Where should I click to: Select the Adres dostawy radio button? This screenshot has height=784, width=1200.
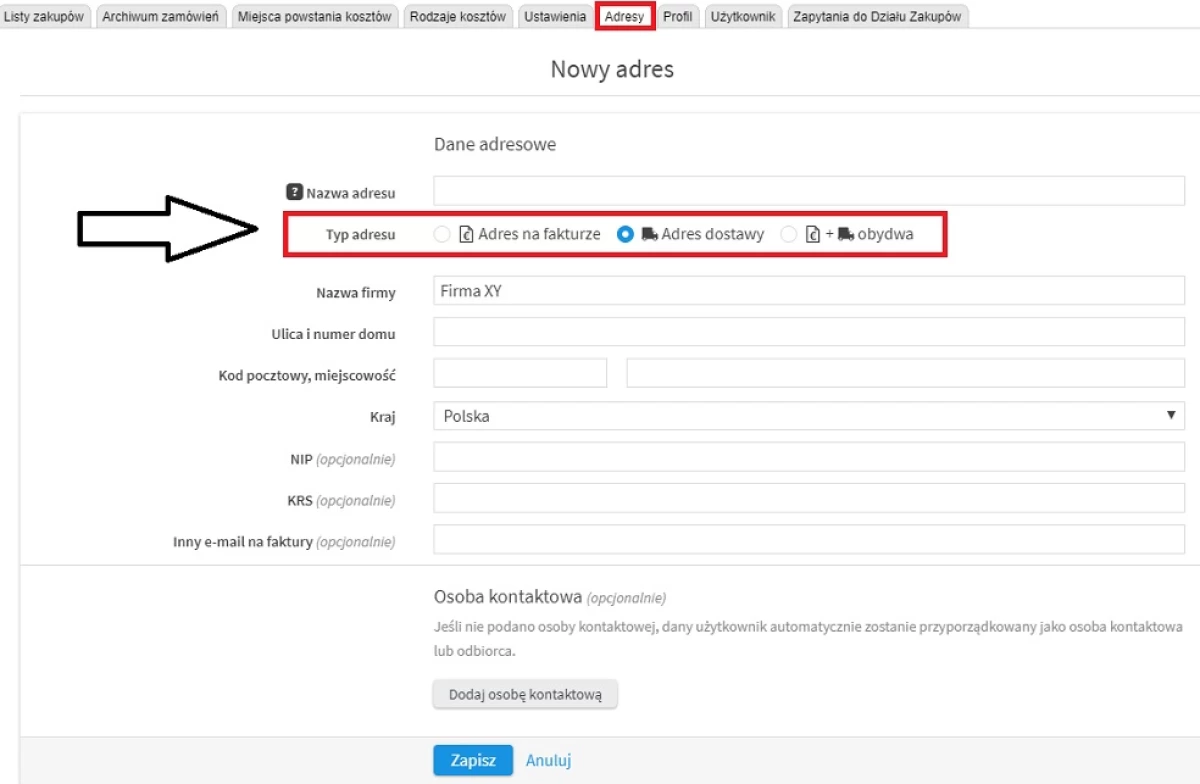click(x=625, y=235)
